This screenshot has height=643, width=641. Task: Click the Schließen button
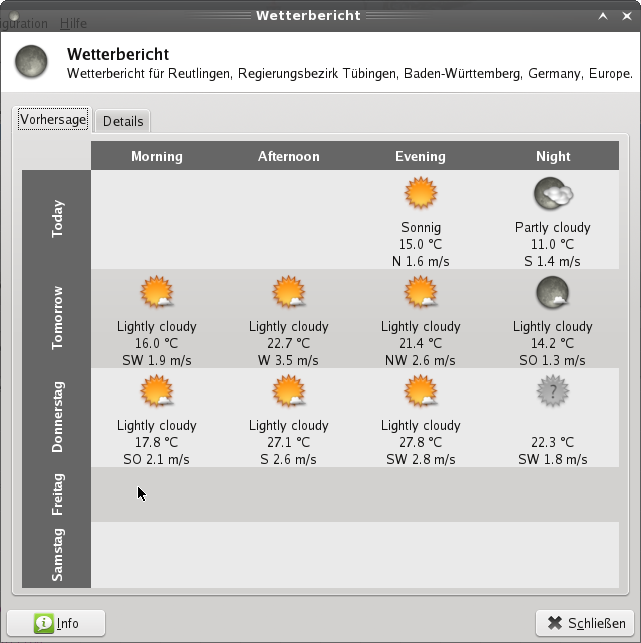click(x=586, y=623)
